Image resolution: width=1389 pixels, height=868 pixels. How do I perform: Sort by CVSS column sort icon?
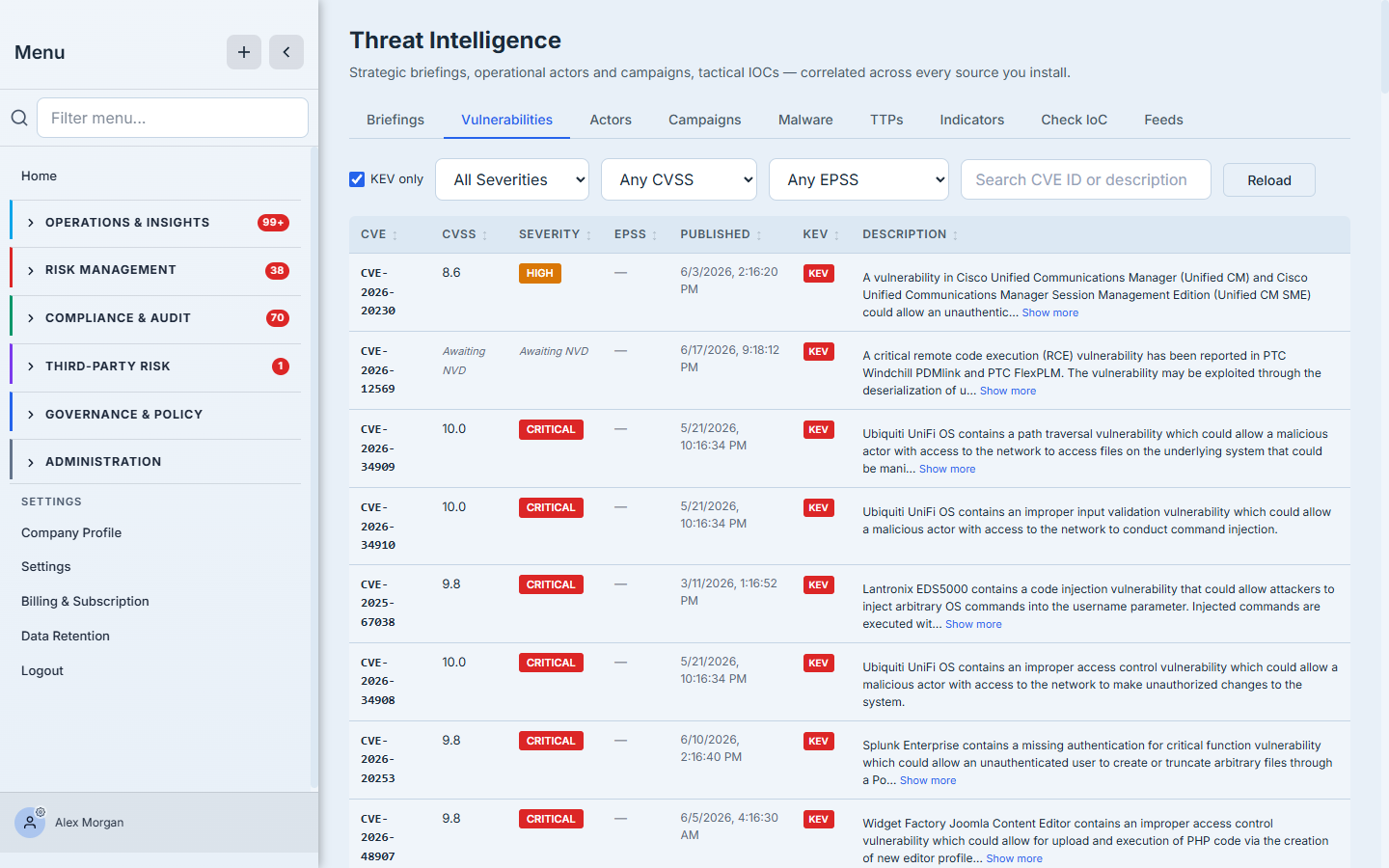tap(485, 235)
